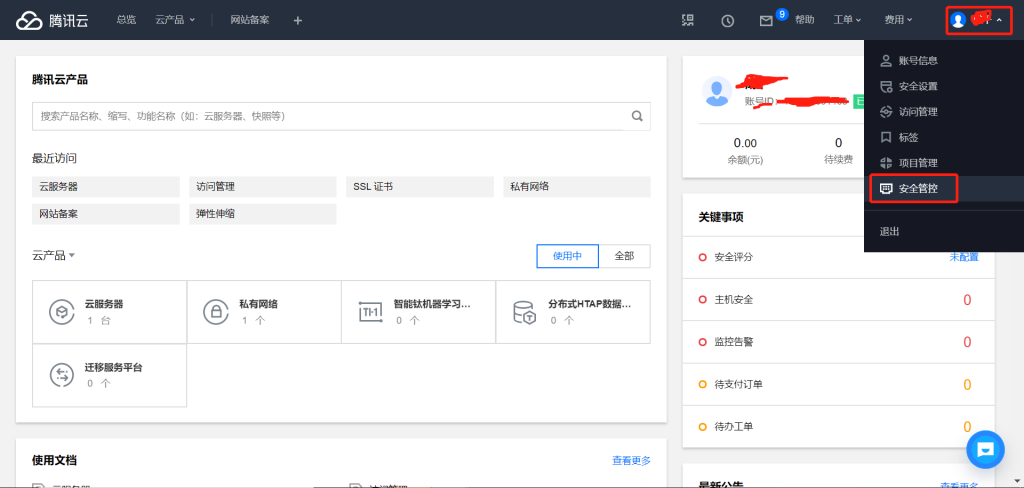
Task: Click the large profile avatar in account card
Action: click(x=717, y=91)
